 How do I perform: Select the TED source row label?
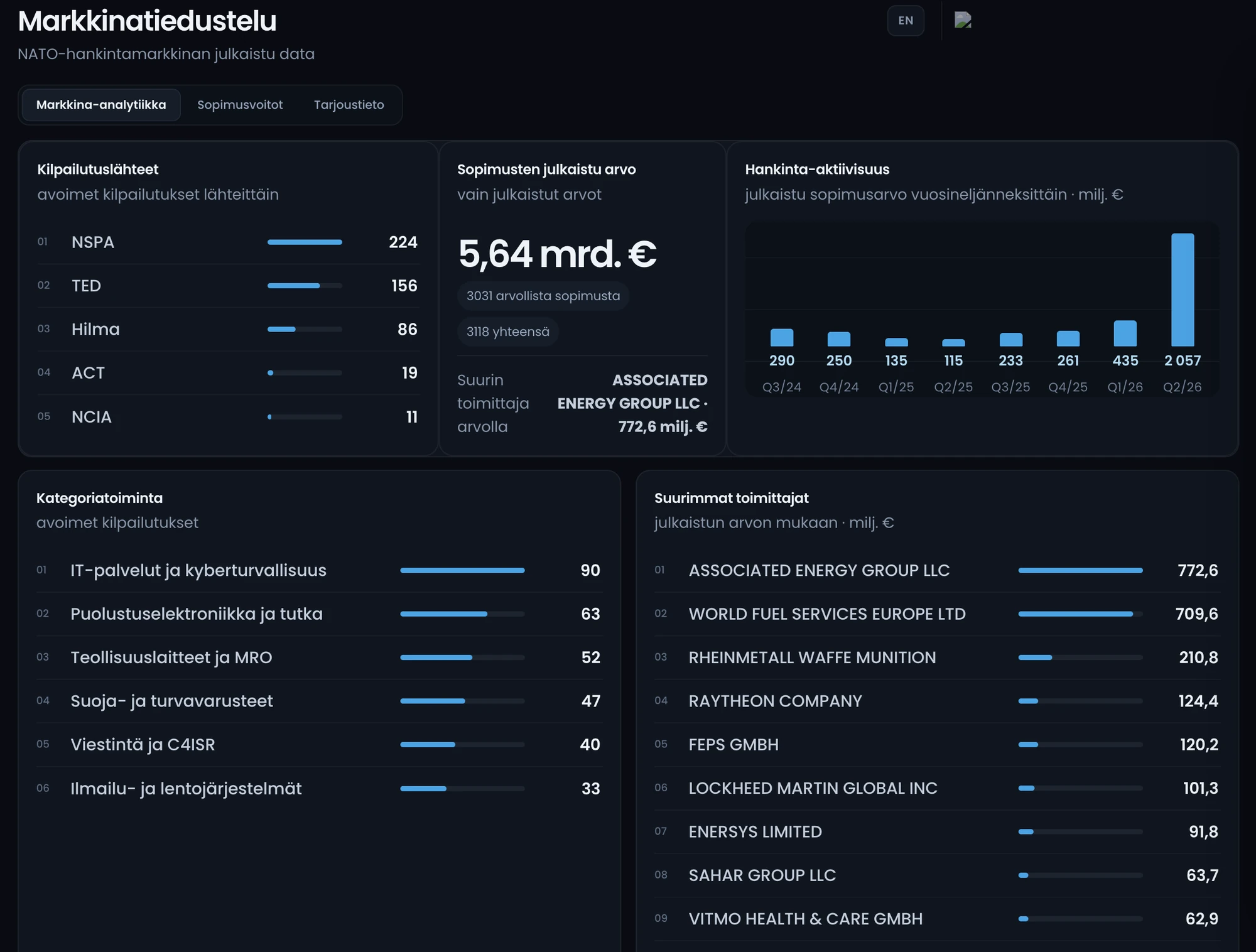point(86,286)
